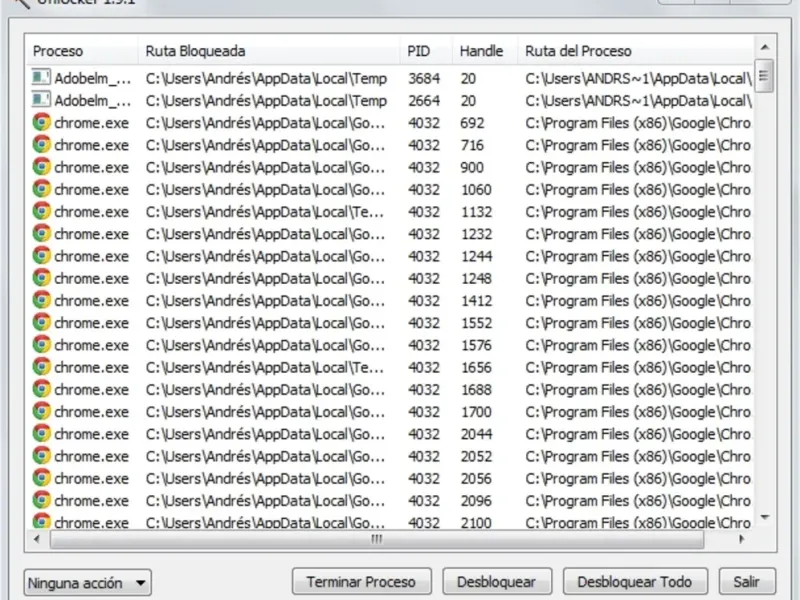Click chrome.exe name in handle 1248 row

pos(92,279)
